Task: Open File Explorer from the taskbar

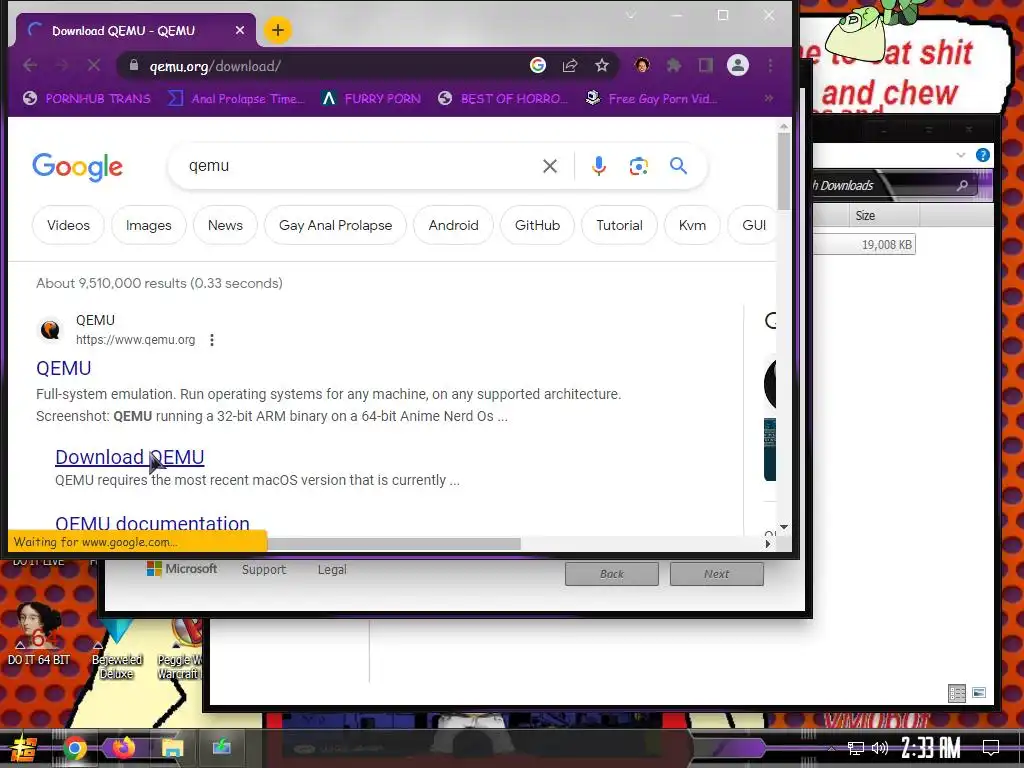Action: click(172, 748)
